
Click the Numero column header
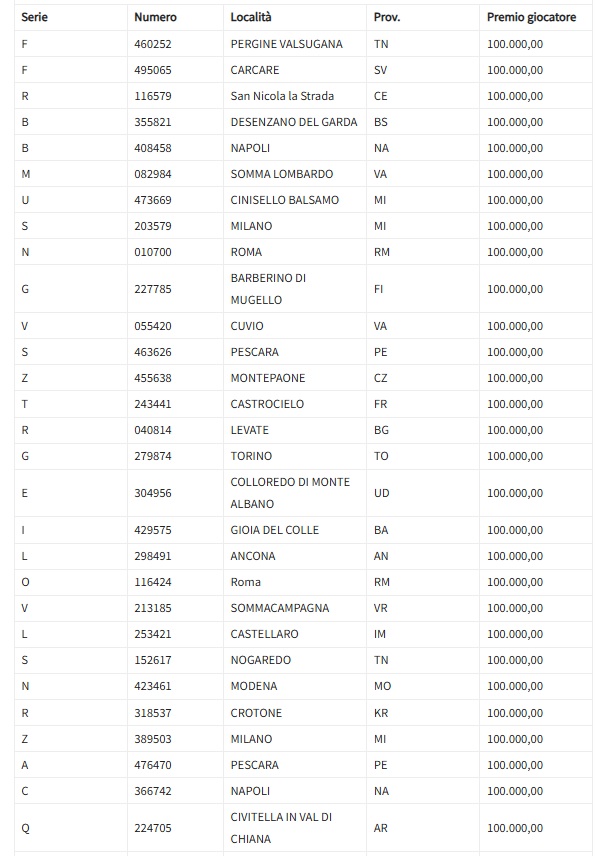(x=155, y=17)
